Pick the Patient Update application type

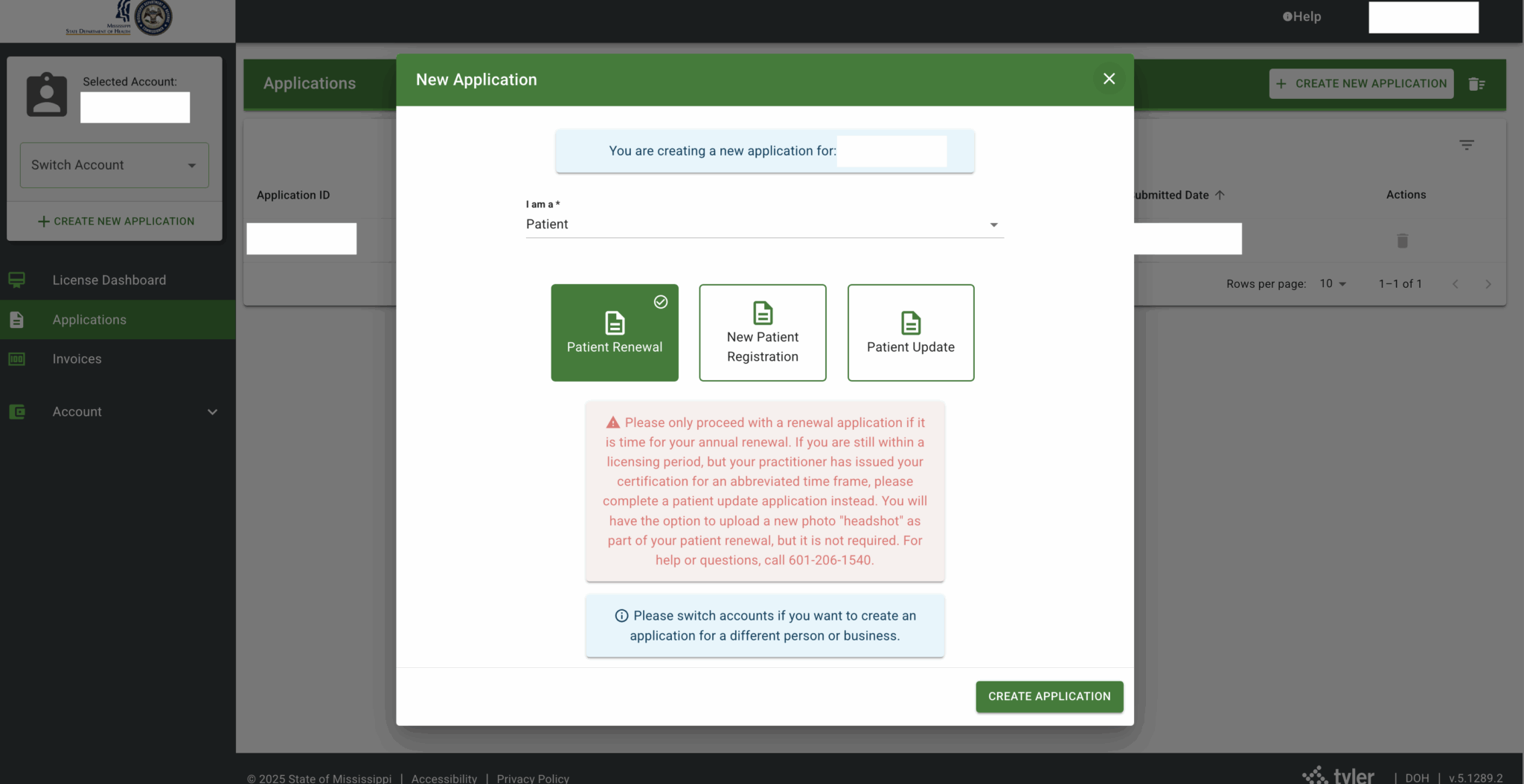click(910, 332)
